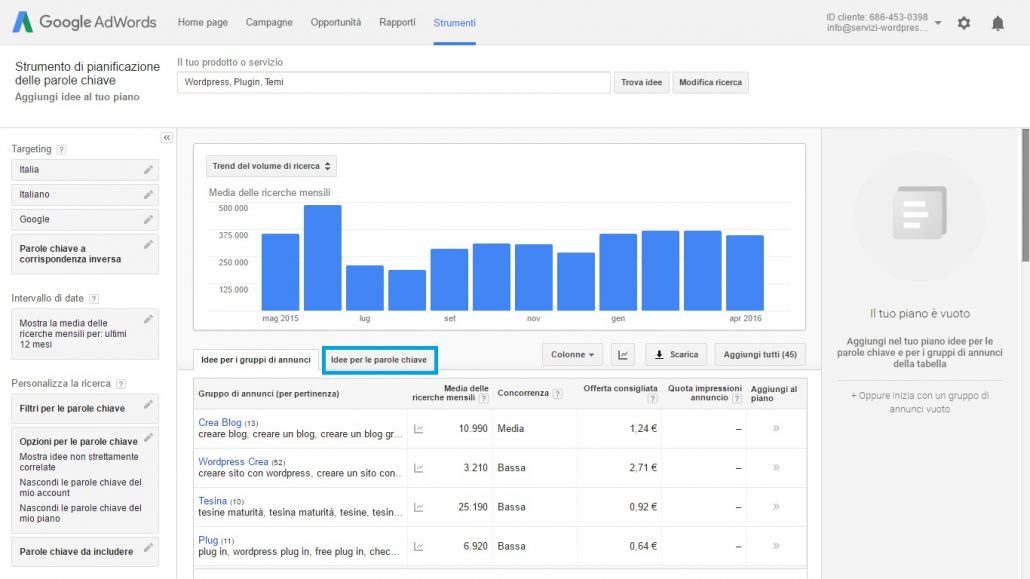The height and width of the screenshot is (579, 1030).
Task: Click help icon next to Personalizza la ricerca
Action: click(x=121, y=384)
